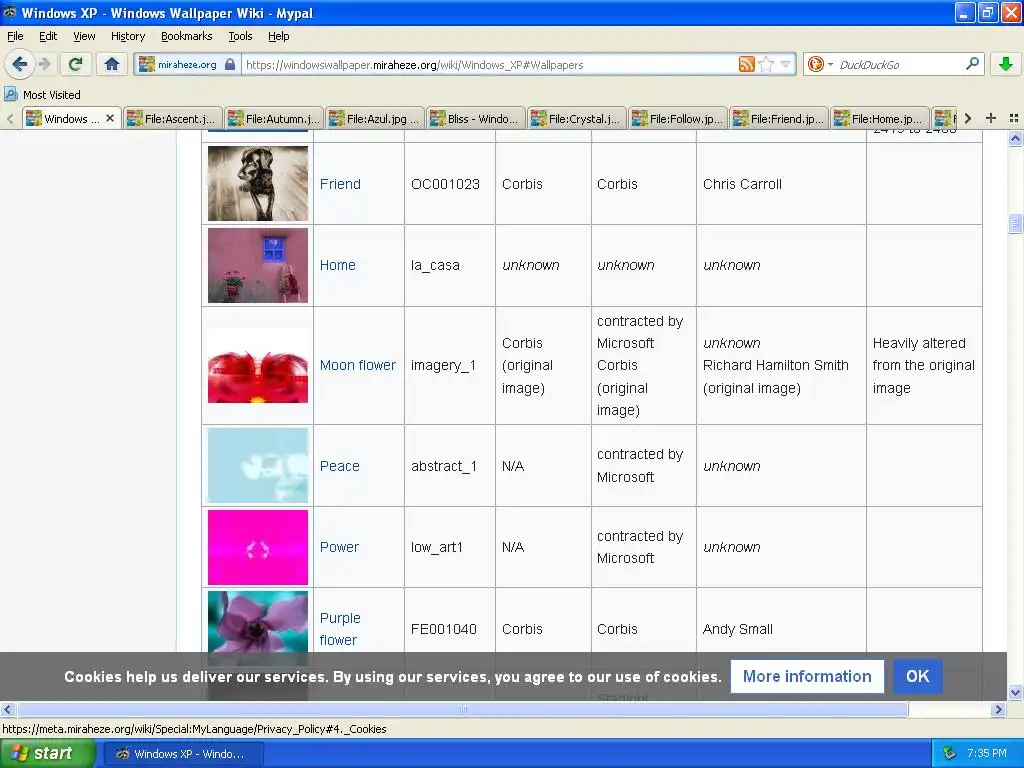Open the Power wallpaper link
Image resolution: width=1024 pixels, height=768 pixels.
(339, 547)
